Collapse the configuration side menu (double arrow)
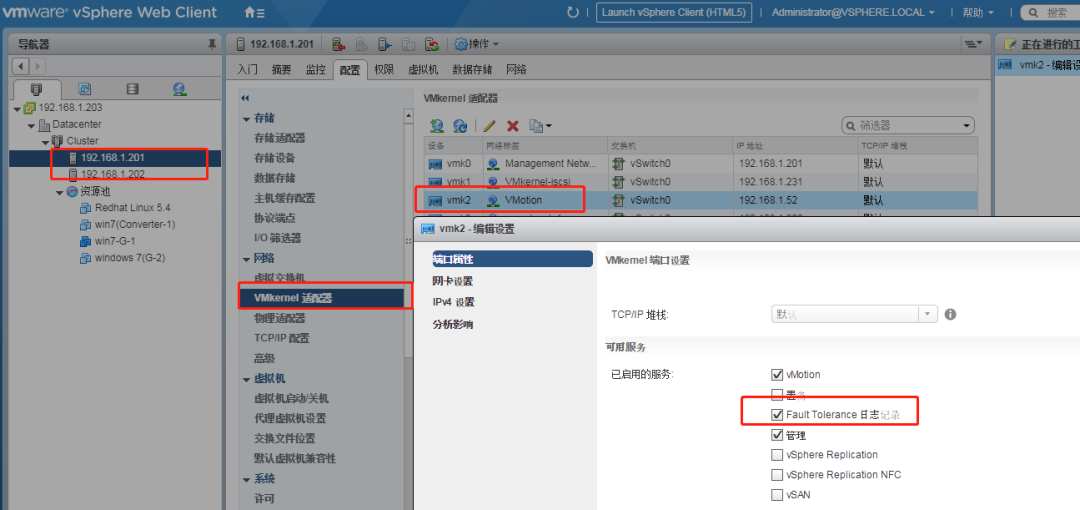This screenshot has width=1080, height=510. [x=245, y=99]
